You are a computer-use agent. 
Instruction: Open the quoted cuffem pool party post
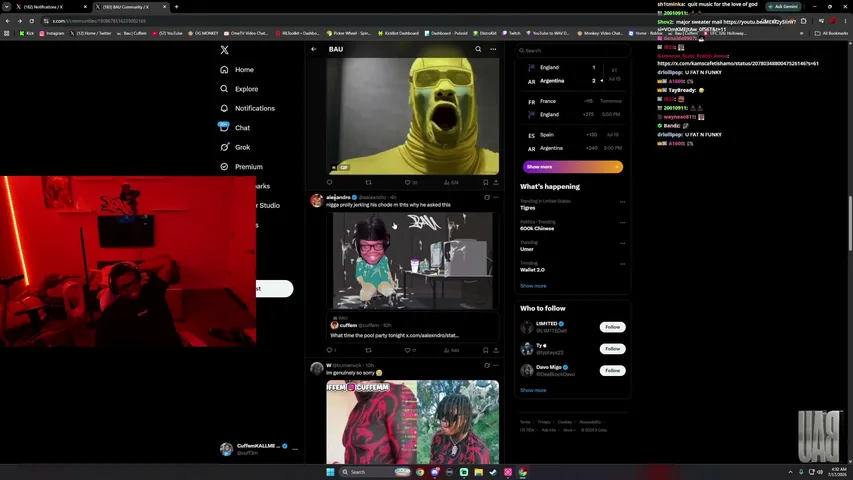coord(412,327)
